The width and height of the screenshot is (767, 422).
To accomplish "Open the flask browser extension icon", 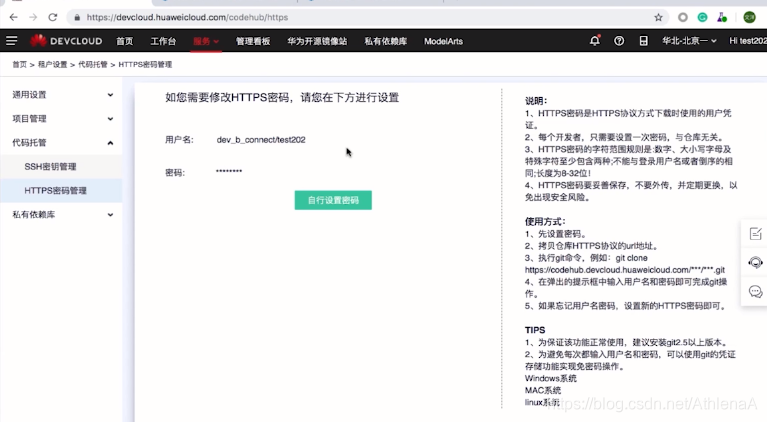I will (x=722, y=17).
